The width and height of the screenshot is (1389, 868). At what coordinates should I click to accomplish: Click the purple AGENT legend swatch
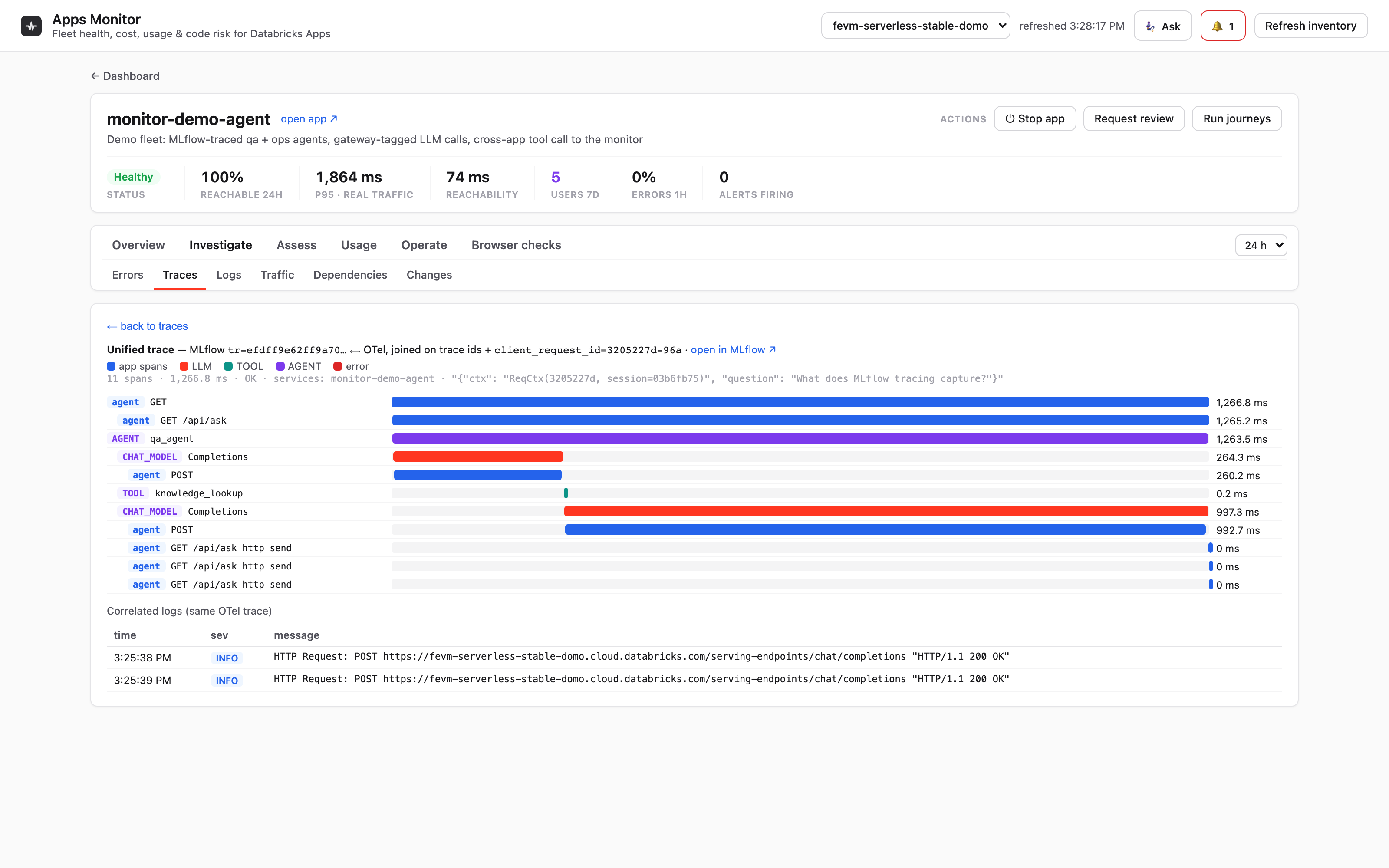tap(280, 366)
